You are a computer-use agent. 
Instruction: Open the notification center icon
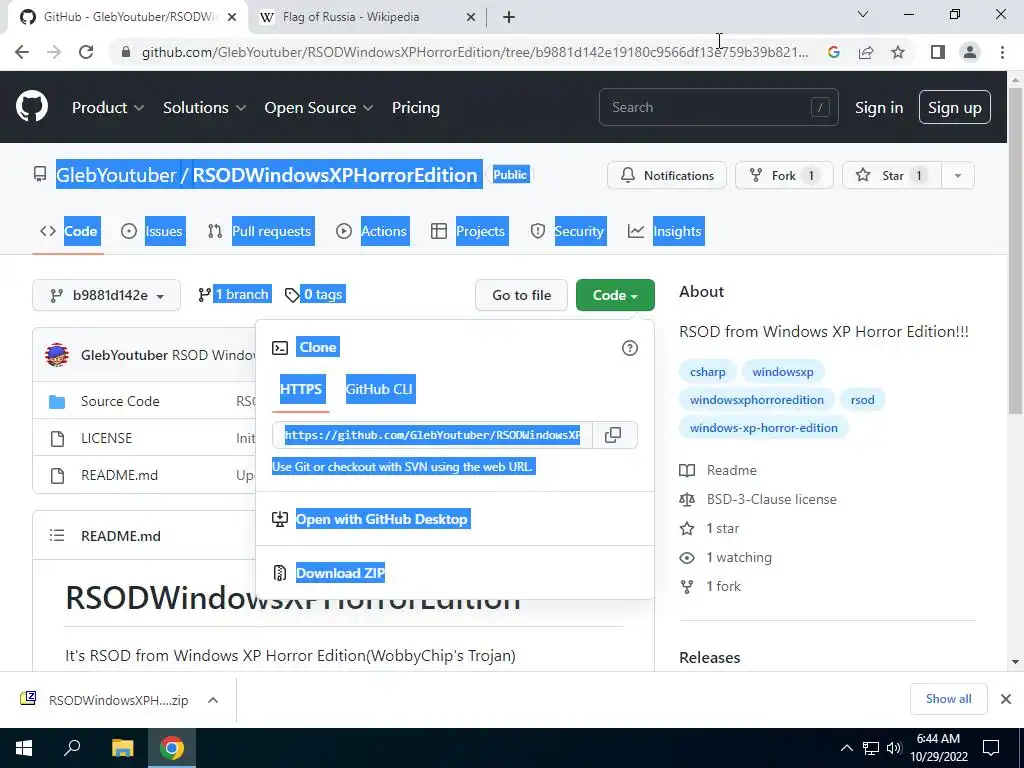tap(991, 748)
